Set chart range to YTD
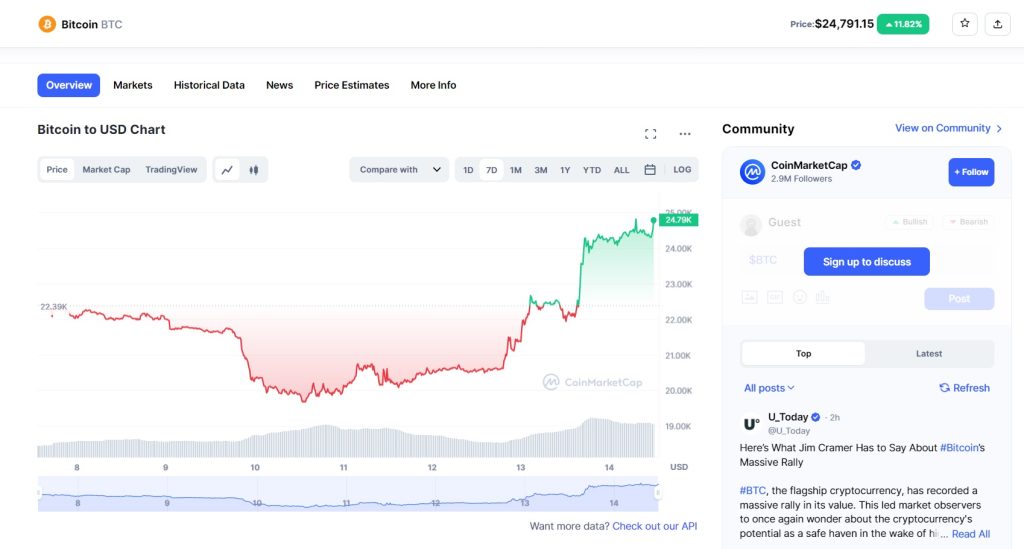1024x549 pixels. [x=592, y=170]
